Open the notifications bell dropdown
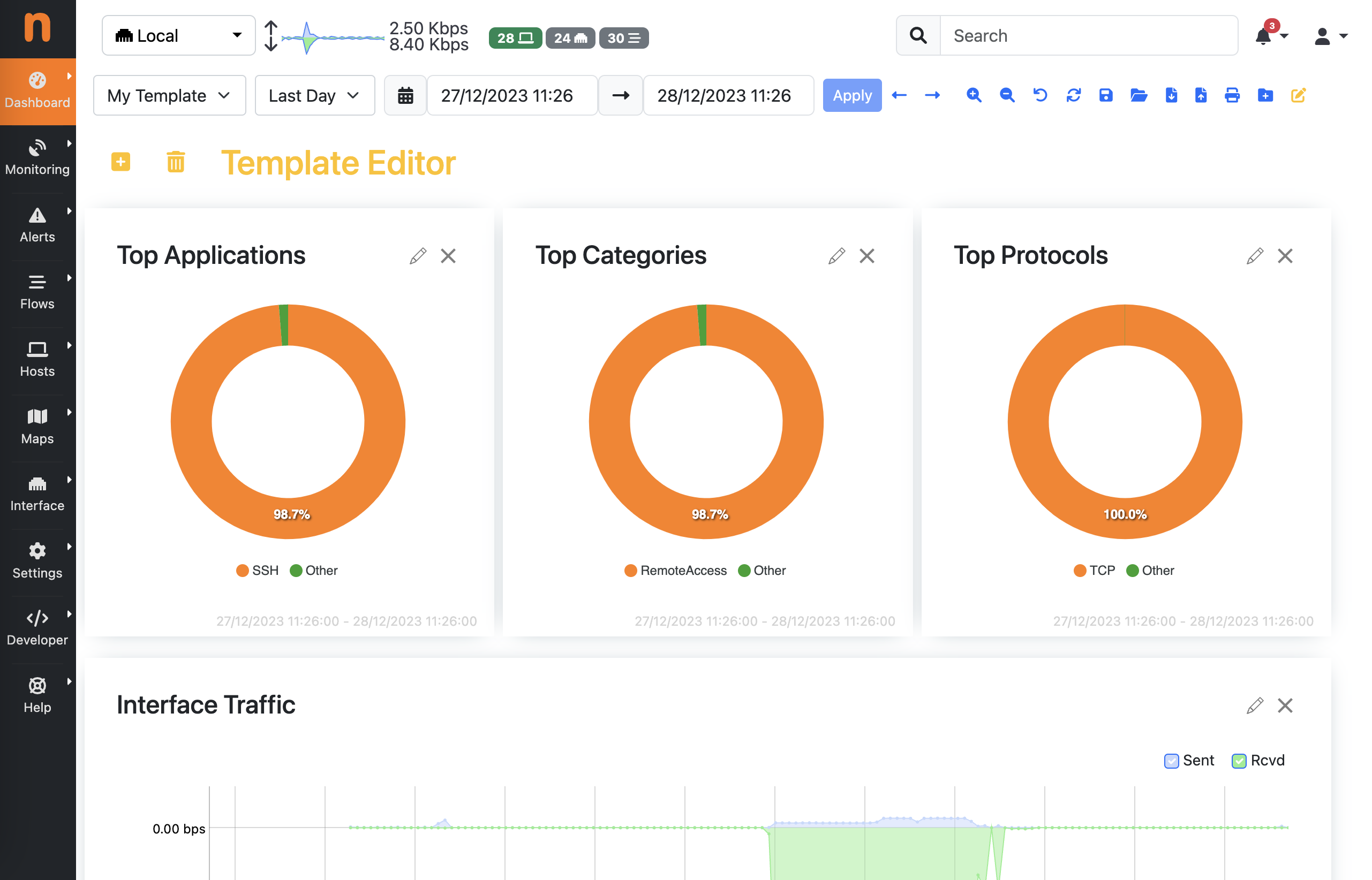The width and height of the screenshot is (1372, 880). (1271, 35)
